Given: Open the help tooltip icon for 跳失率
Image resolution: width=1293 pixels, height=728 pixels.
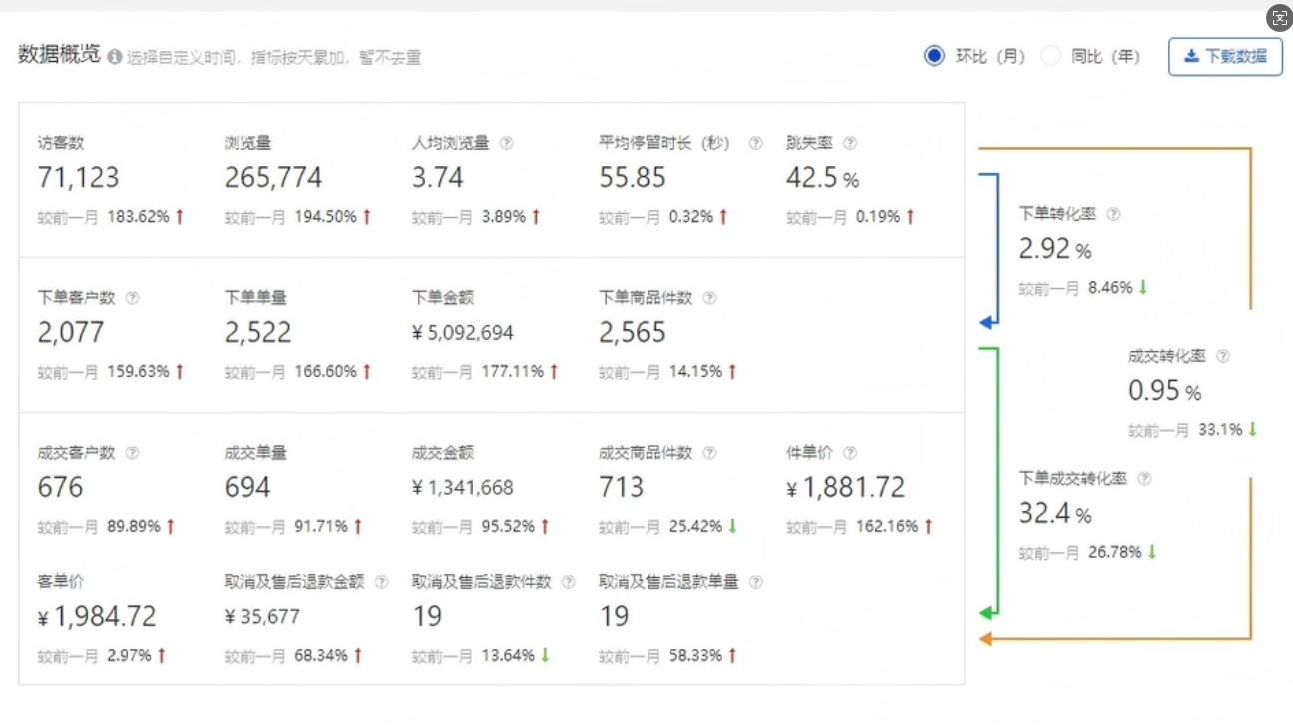Looking at the screenshot, I should pos(849,143).
